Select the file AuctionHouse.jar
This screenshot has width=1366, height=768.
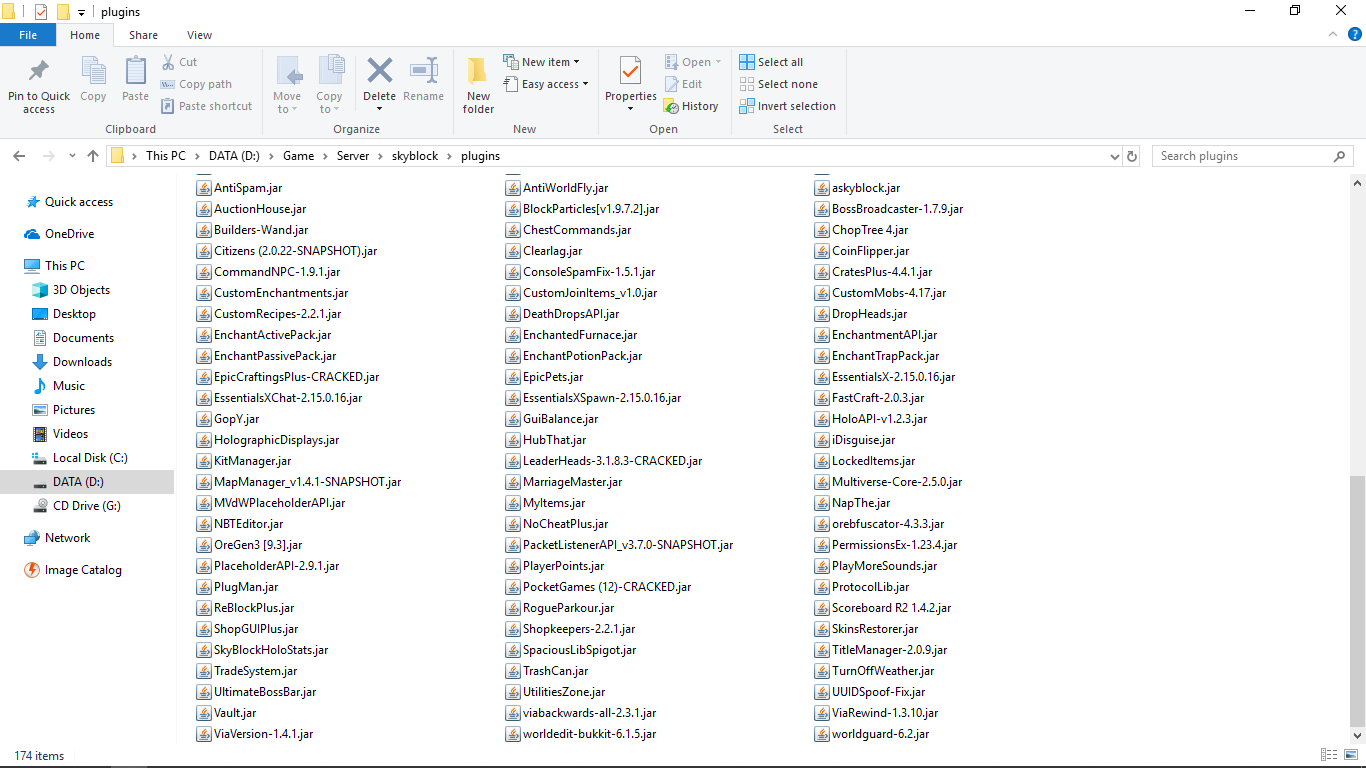[252, 209]
